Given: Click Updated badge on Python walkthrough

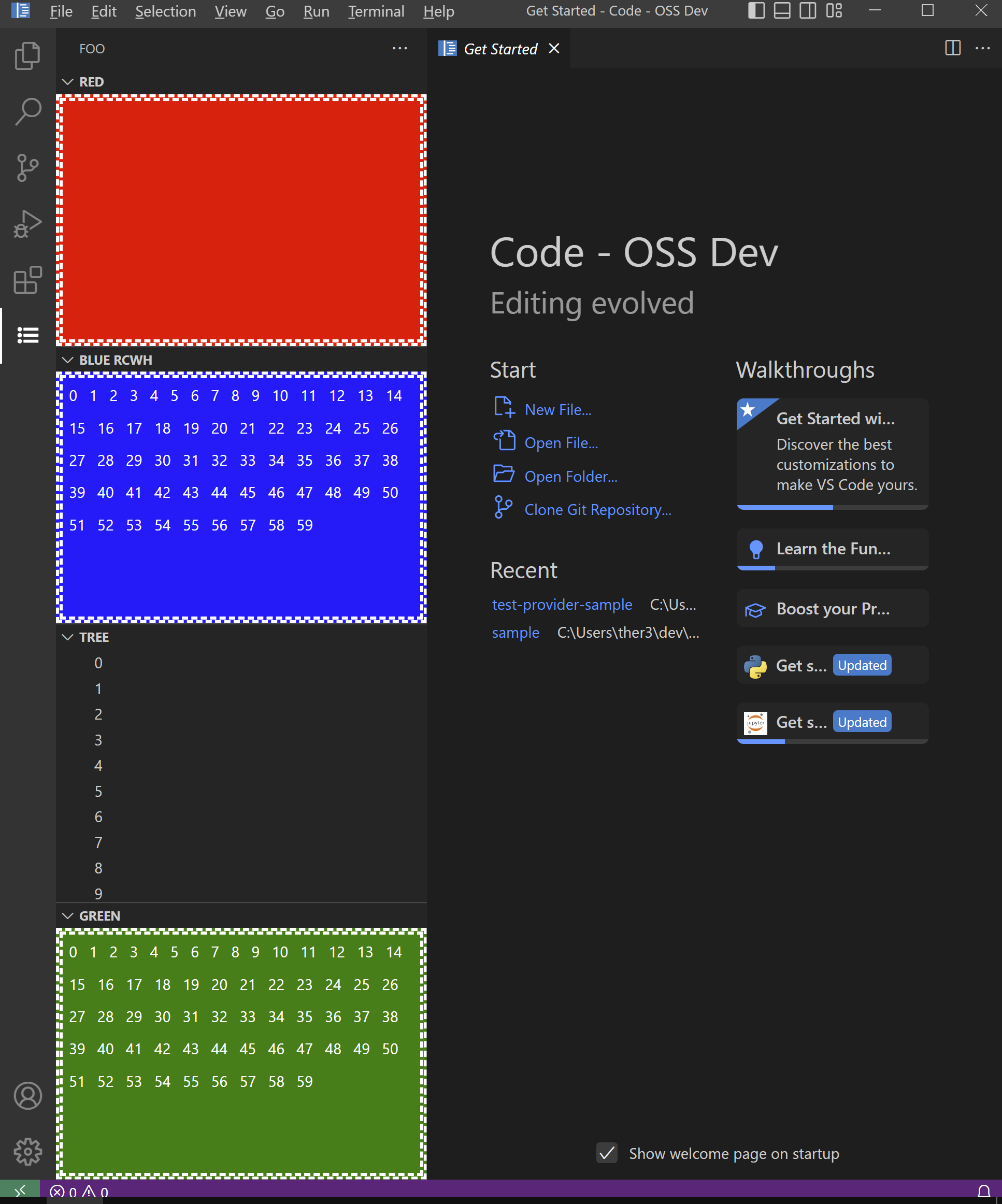Looking at the screenshot, I should [862, 665].
